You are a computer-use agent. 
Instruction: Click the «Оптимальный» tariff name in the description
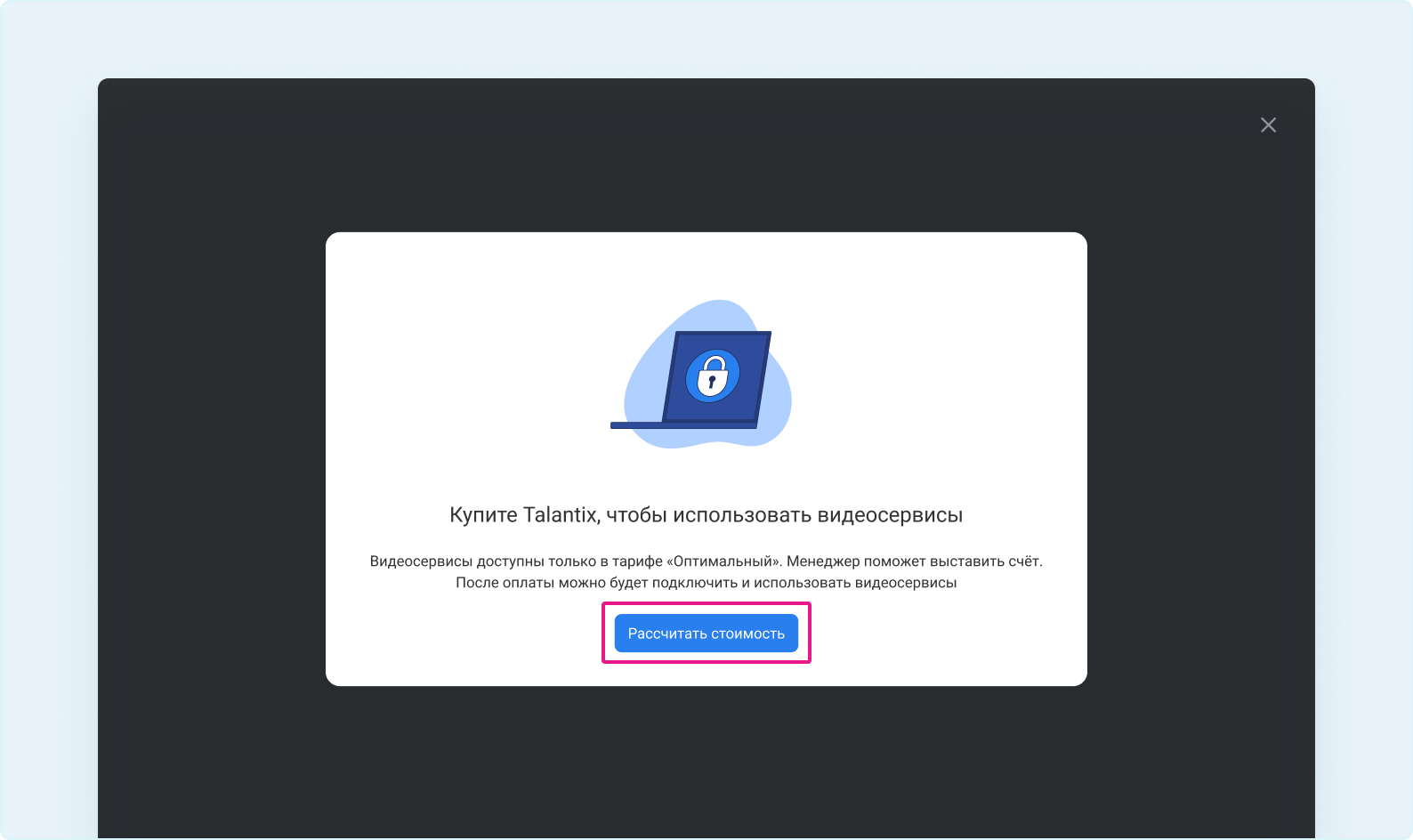point(724,561)
